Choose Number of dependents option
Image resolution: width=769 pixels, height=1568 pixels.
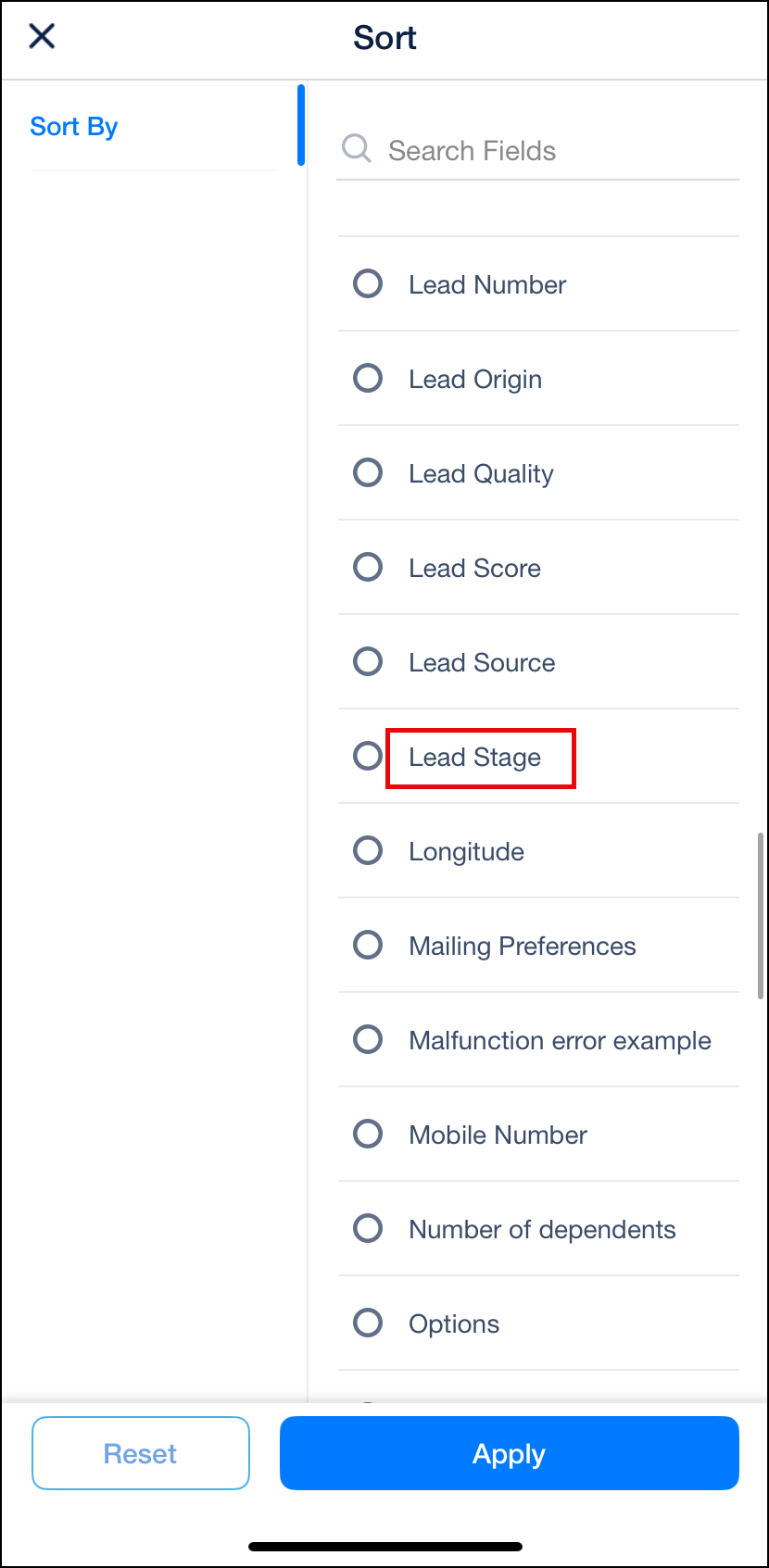click(368, 1228)
